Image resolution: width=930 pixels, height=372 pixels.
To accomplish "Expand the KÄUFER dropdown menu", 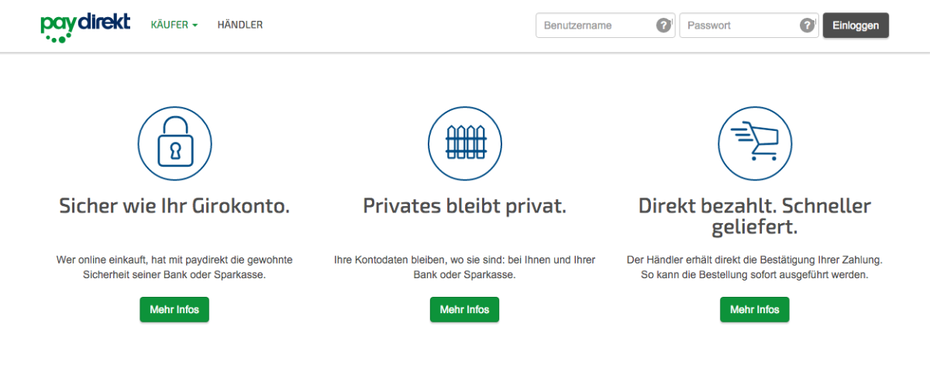I will click(x=174, y=25).
